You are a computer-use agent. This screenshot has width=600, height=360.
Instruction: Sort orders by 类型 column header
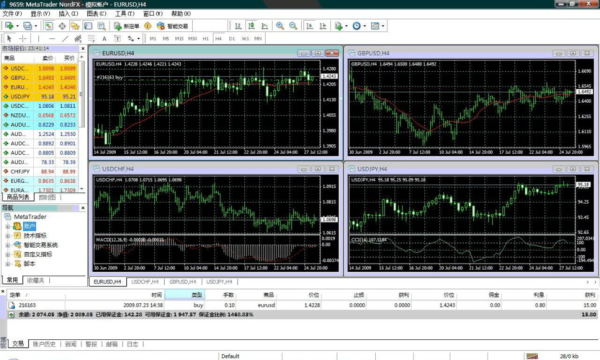click(185, 295)
